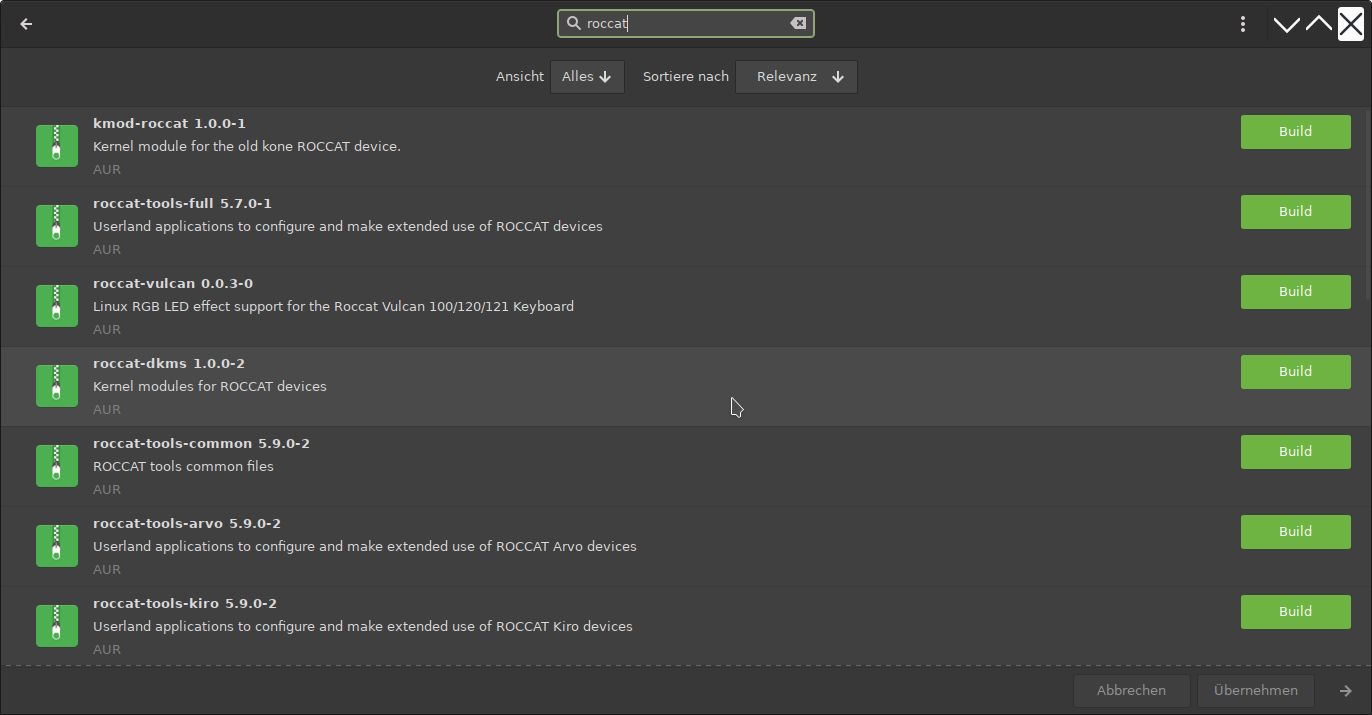
Task: Select roccat-tools-full 5.7.0-1 title
Action: pos(182,204)
